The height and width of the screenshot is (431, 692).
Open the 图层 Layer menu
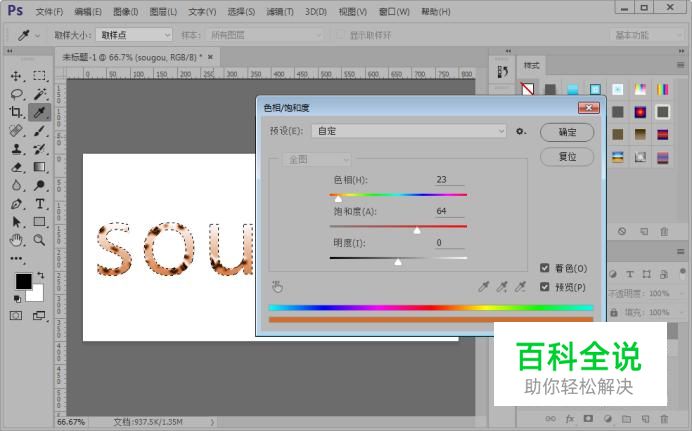(163, 11)
